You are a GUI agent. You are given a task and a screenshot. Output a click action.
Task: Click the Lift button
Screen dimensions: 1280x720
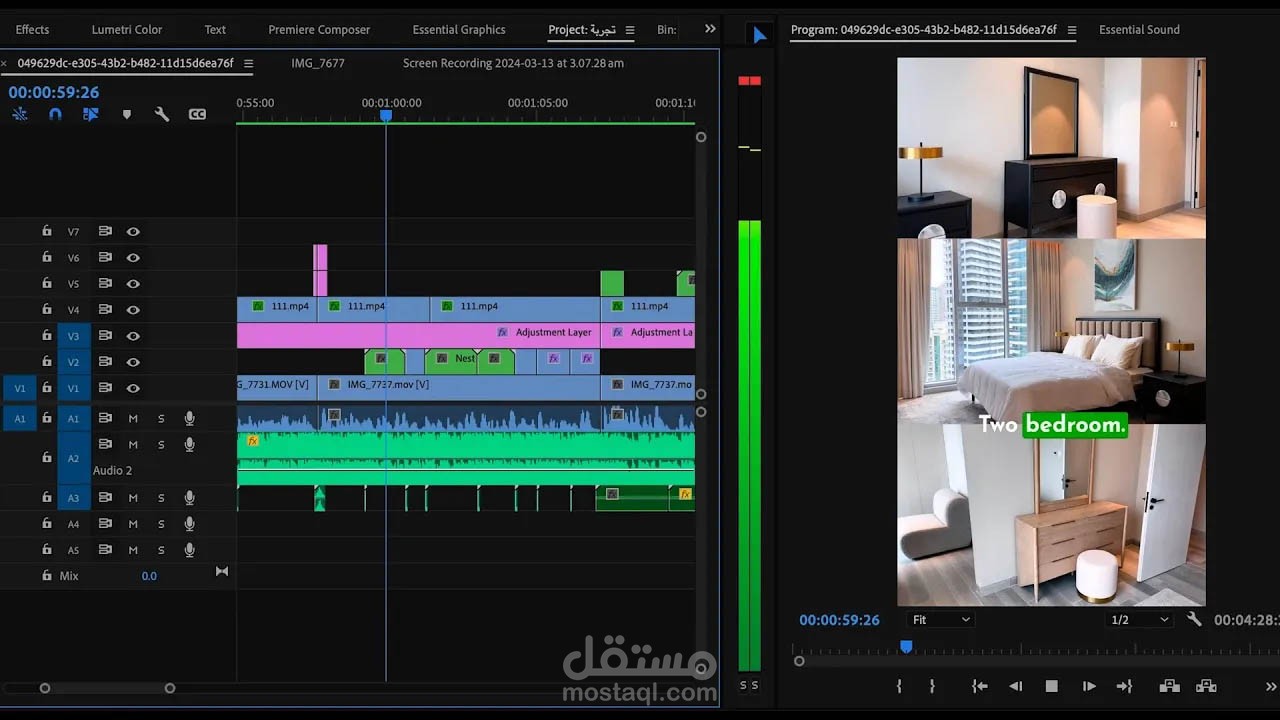(x=1169, y=686)
